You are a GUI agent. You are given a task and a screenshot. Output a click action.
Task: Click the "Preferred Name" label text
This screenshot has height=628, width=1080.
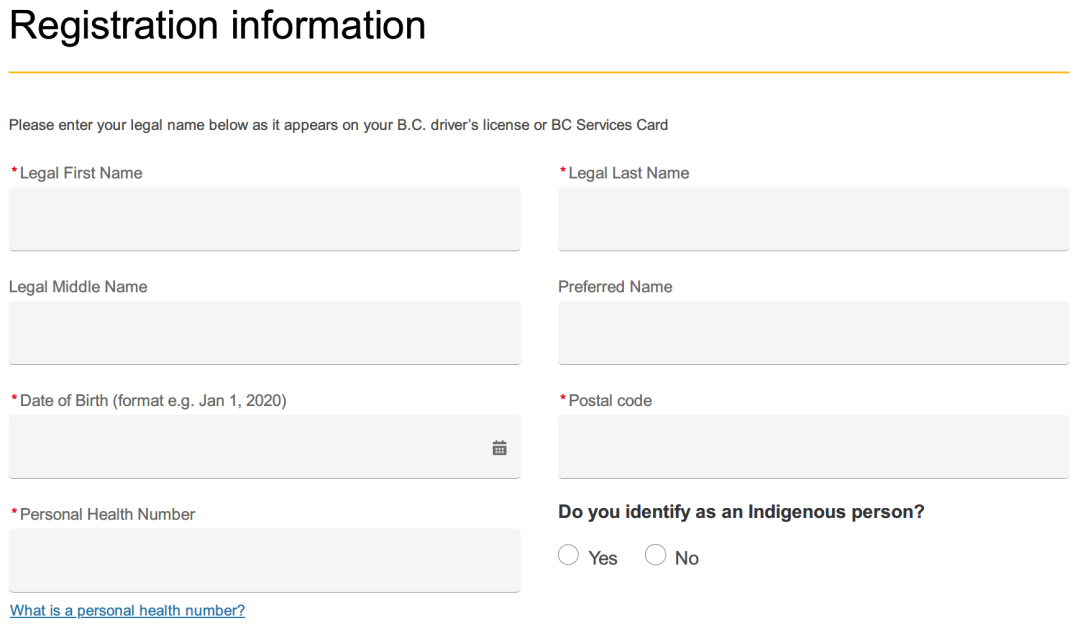tap(615, 287)
